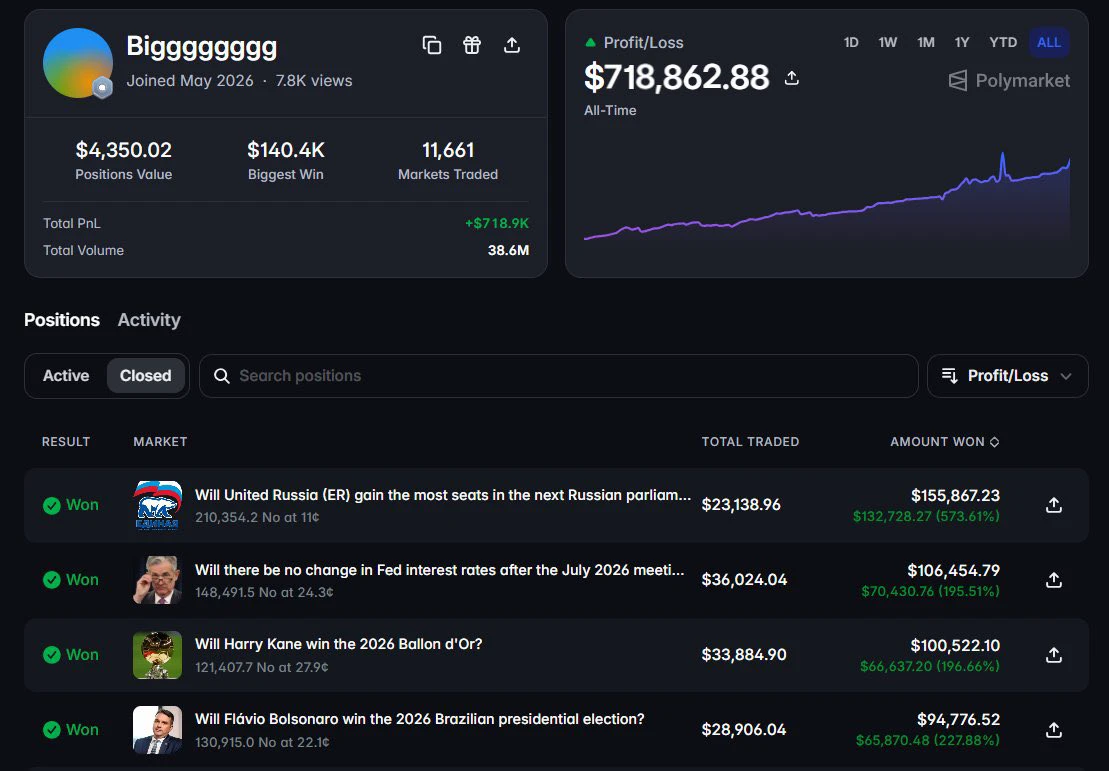The height and width of the screenshot is (771, 1109).
Task: Set chart range to 1W
Action: click(888, 42)
